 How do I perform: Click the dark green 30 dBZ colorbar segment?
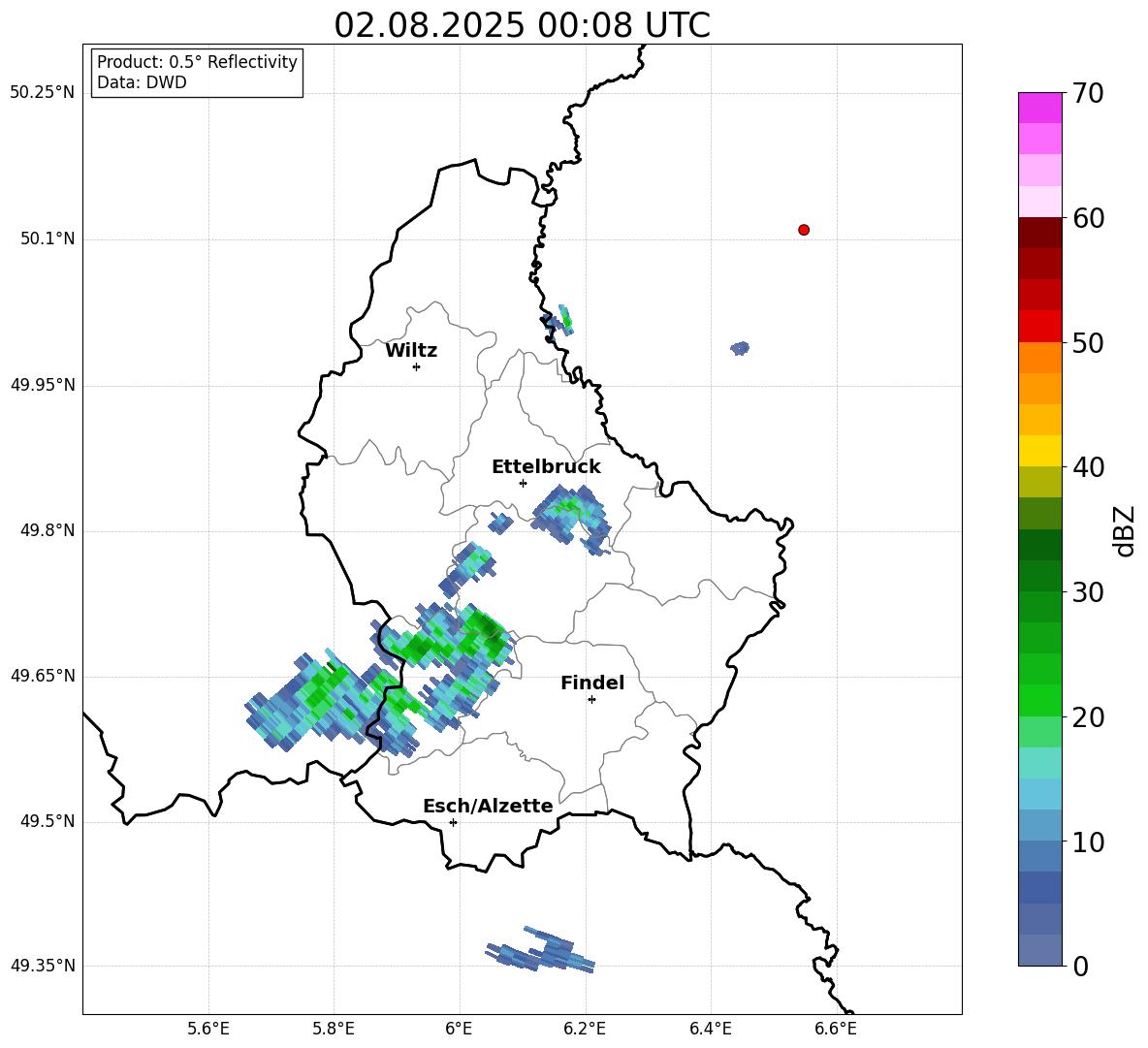pyautogui.click(x=1039, y=576)
